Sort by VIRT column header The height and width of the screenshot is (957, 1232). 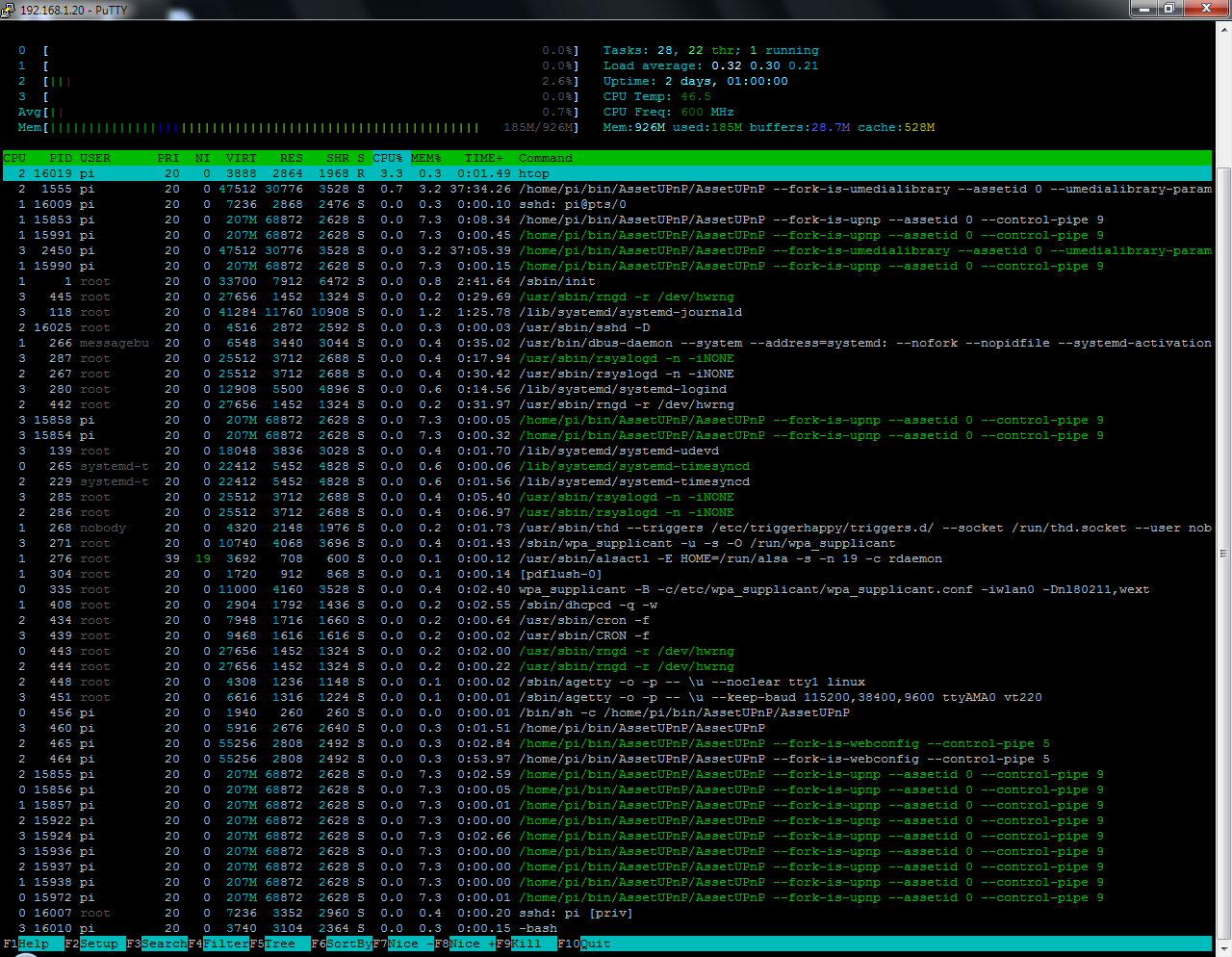(x=242, y=158)
